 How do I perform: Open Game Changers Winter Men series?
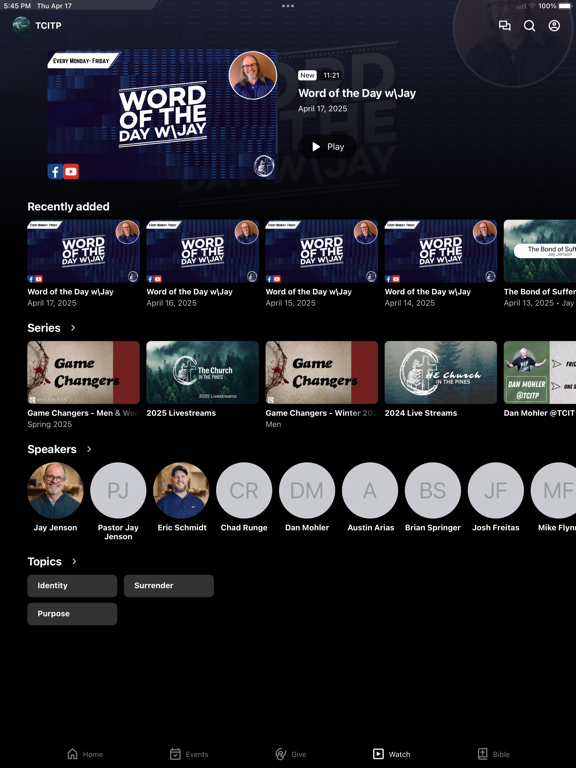click(321, 373)
